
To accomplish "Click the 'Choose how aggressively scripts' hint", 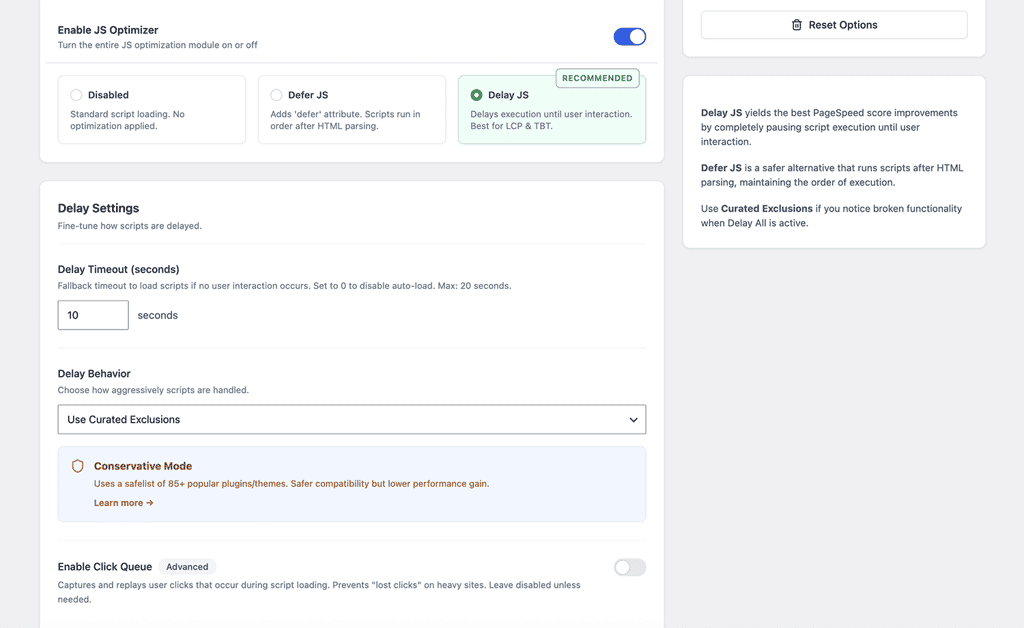I will click(153, 390).
